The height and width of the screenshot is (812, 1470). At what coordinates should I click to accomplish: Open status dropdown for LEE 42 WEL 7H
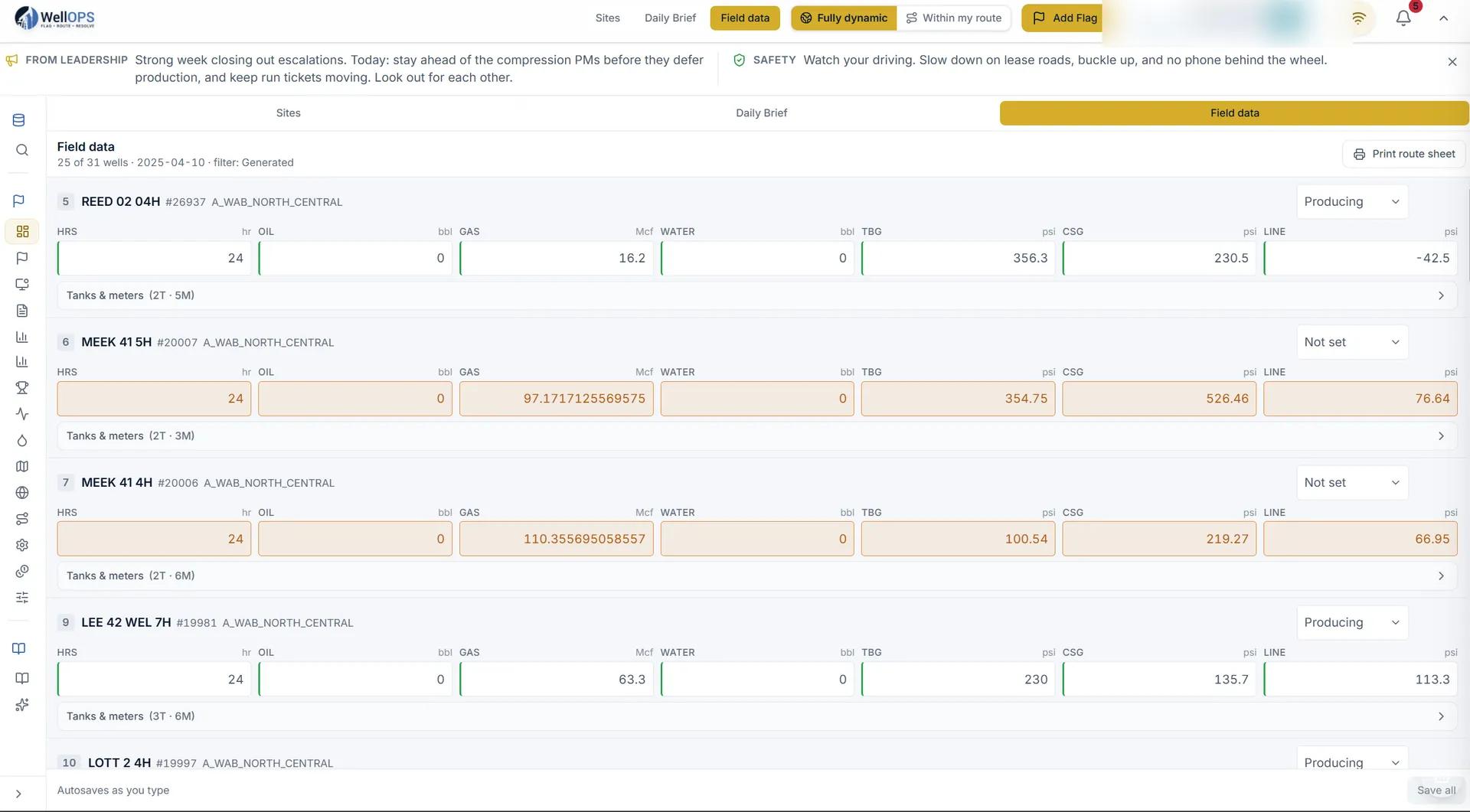click(x=1352, y=623)
